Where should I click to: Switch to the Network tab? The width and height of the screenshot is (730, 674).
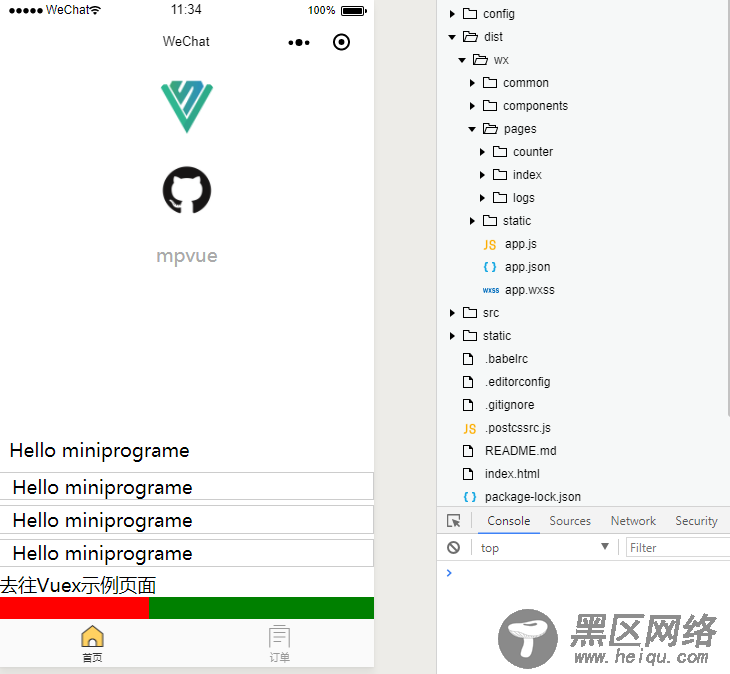coord(633,520)
